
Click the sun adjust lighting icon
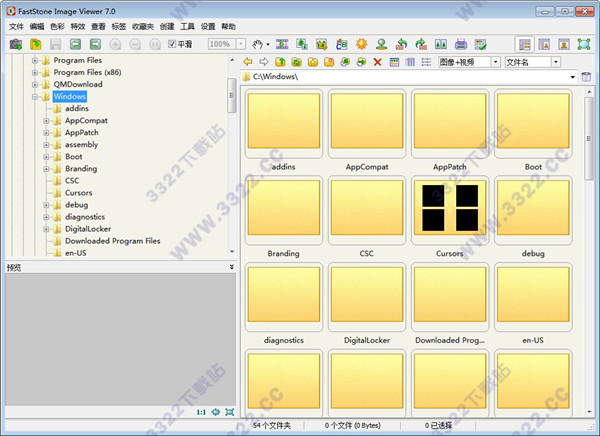(x=362, y=44)
